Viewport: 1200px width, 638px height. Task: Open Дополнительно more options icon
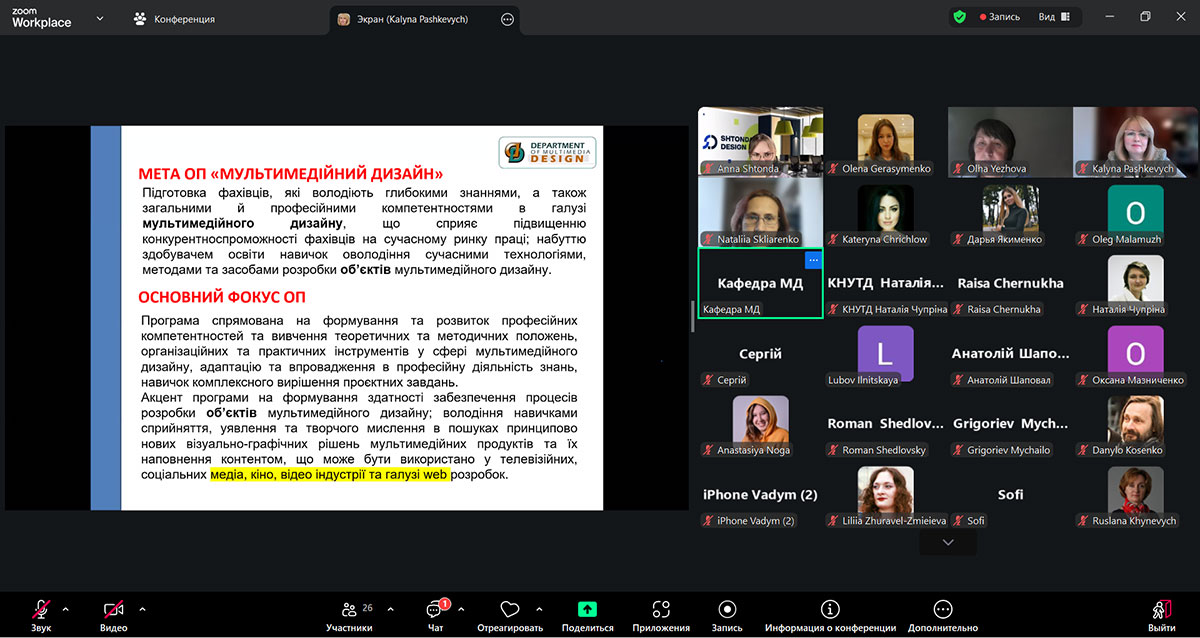(x=942, y=609)
